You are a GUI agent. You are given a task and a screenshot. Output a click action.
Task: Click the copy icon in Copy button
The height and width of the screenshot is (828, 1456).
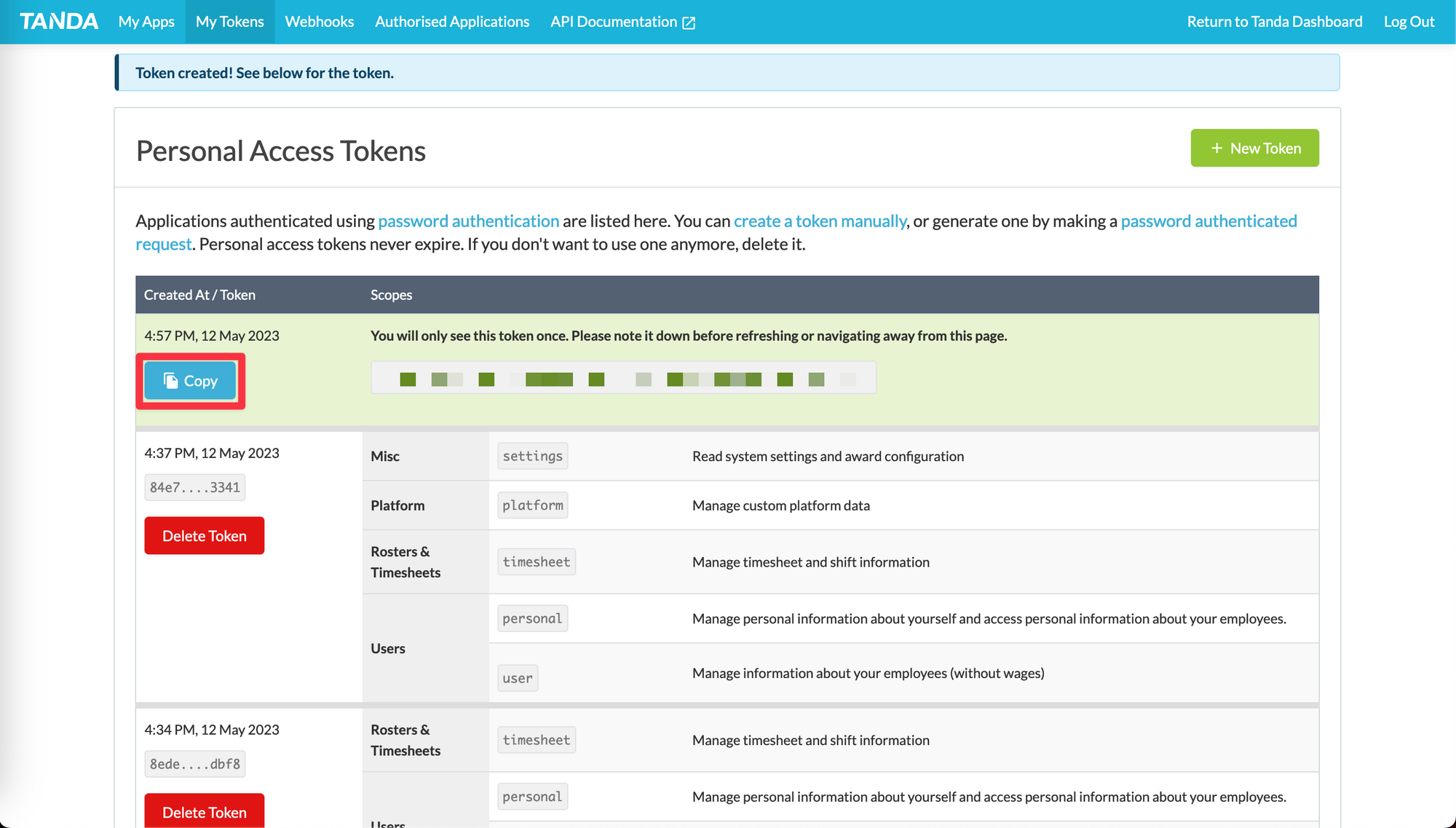(x=171, y=381)
